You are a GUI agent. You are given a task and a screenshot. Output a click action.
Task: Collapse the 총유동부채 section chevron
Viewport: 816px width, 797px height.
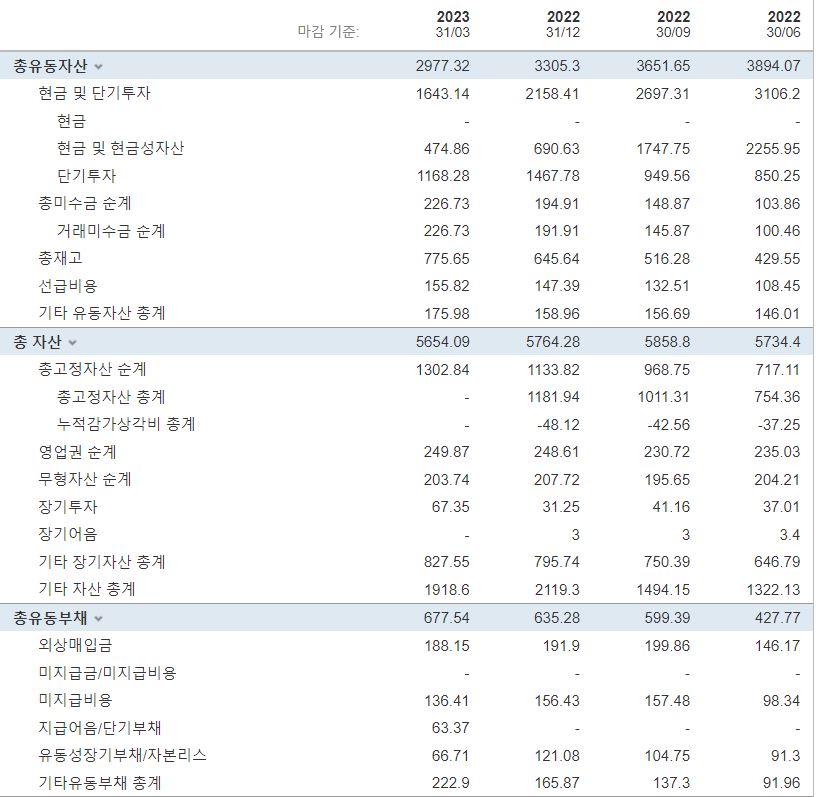pyautogui.click(x=98, y=618)
